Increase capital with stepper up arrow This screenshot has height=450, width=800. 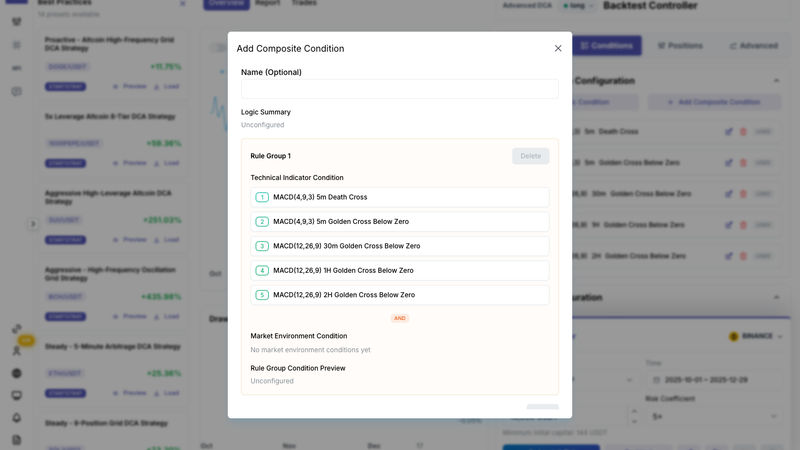tap(634, 411)
